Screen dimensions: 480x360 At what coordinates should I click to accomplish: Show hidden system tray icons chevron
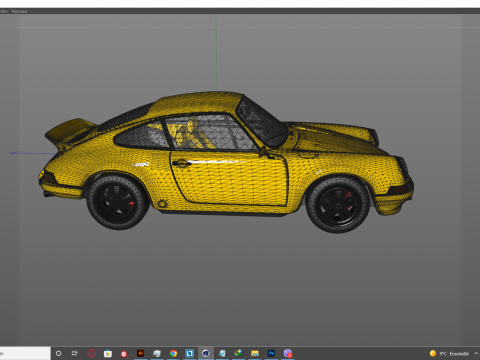[476, 353]
